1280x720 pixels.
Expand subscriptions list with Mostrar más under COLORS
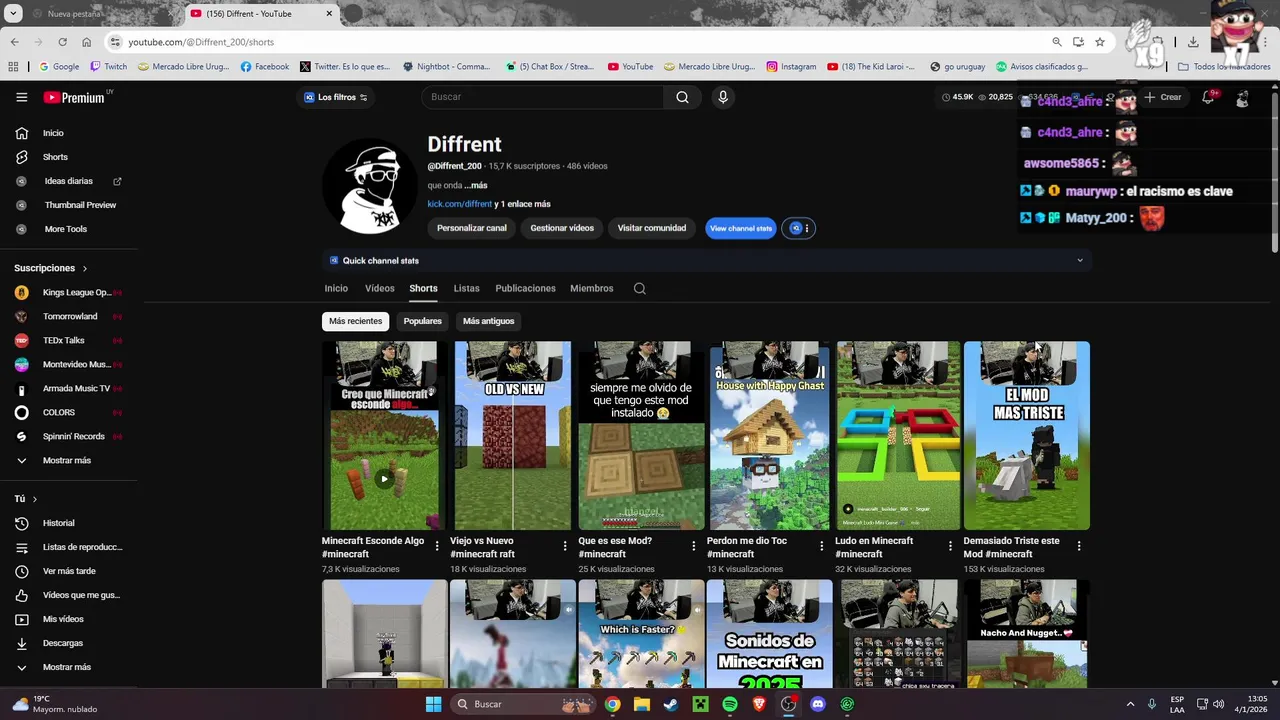[66, 460]
